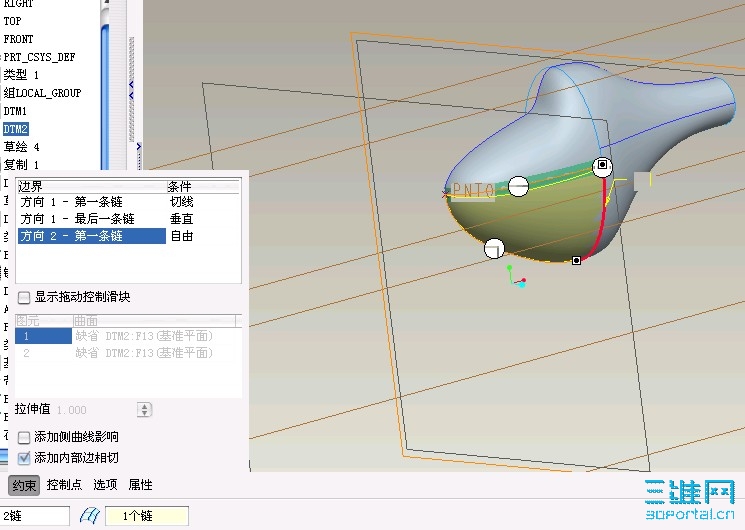Enable 显示拖动控制滑块 checkbox
745x530 pixels.
click(24, 298)
